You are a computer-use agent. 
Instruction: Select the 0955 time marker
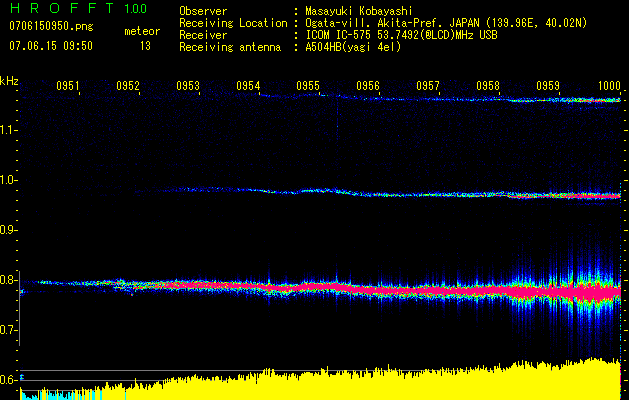(x=308, y=87)
